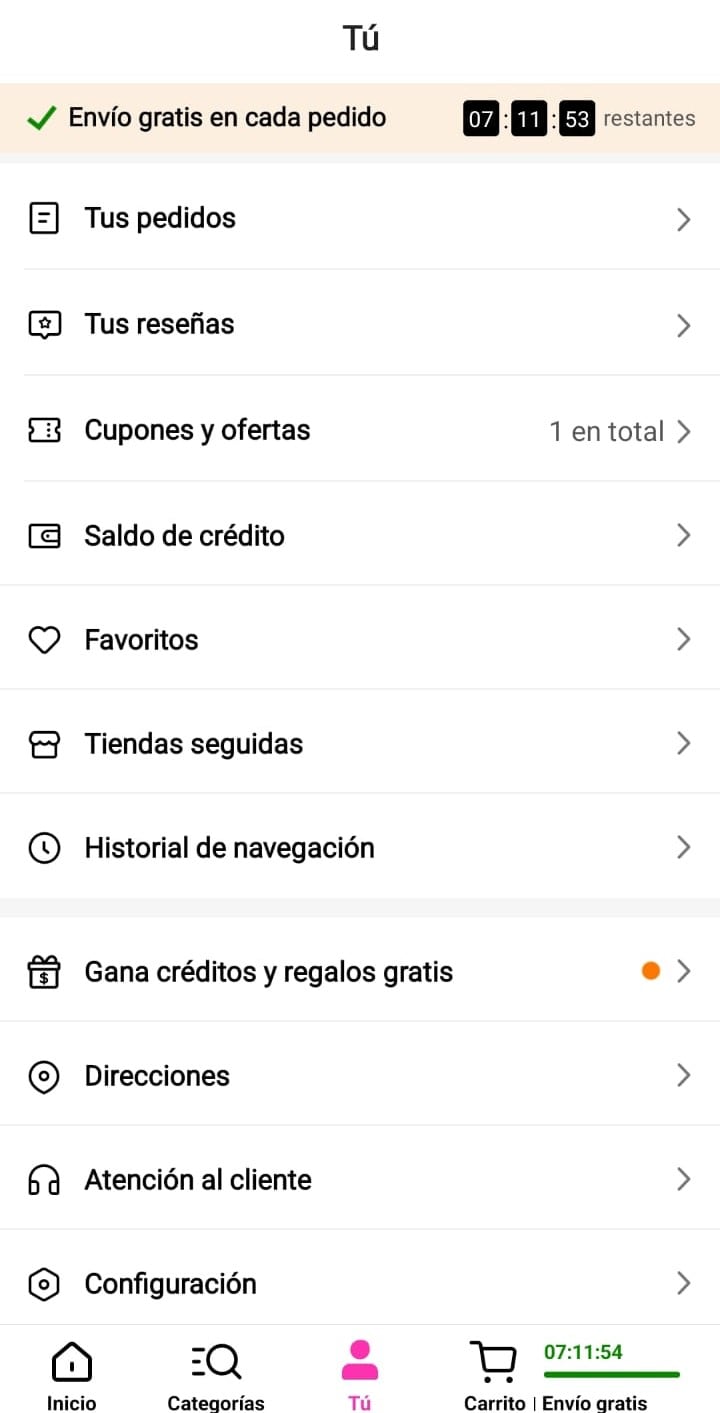Tap the Direcciones location pin icon
The height and width of the screenshot is (1413, 720).
point(44,1077)
